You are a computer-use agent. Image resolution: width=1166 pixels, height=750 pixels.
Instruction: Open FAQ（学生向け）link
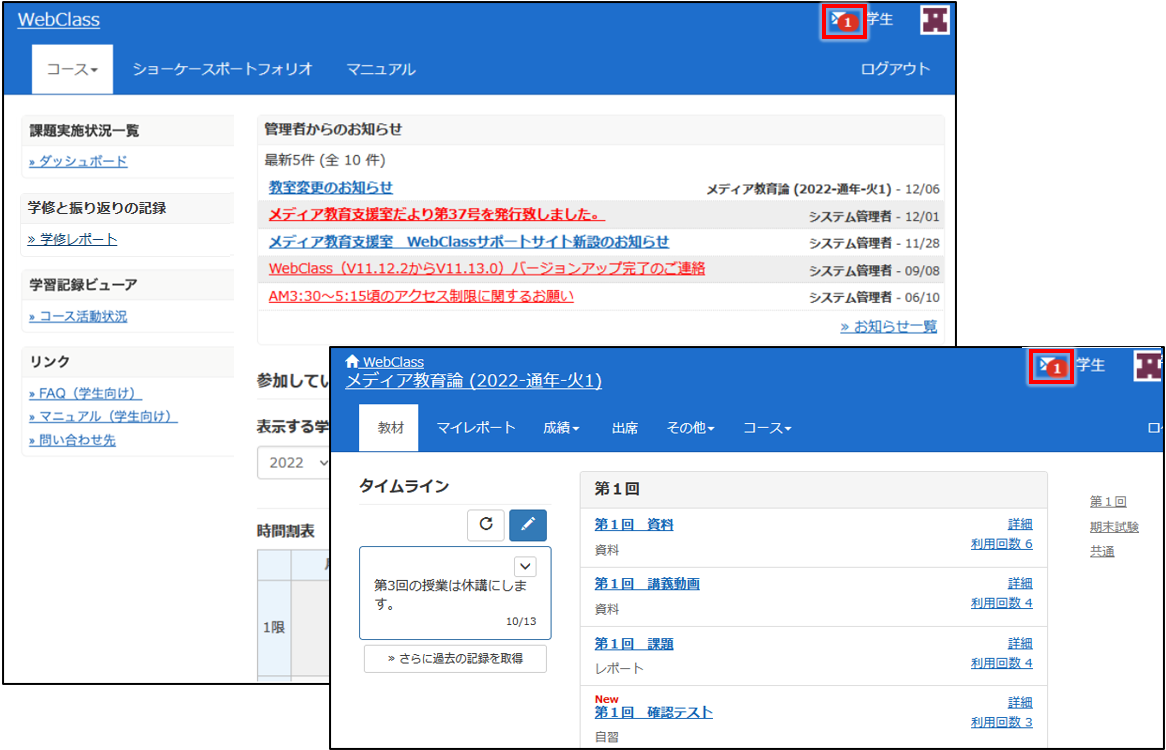tap(86, 393)
